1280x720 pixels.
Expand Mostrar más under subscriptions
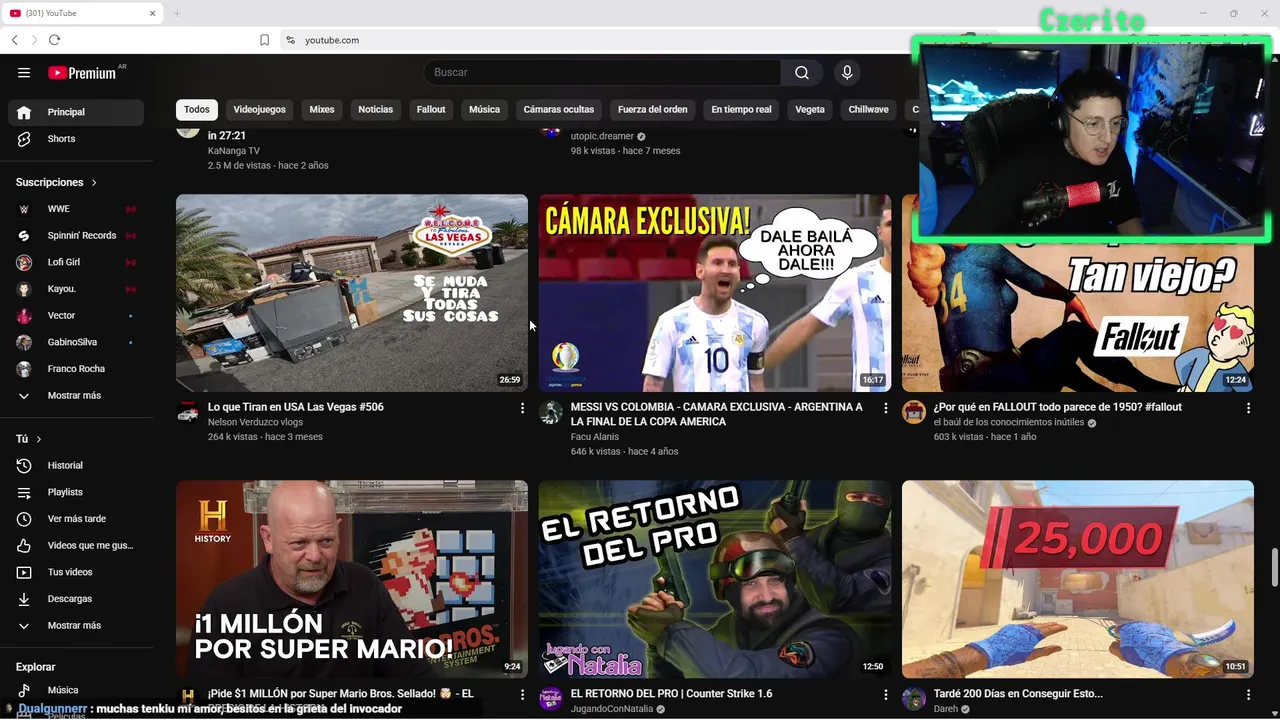[76, 396]
